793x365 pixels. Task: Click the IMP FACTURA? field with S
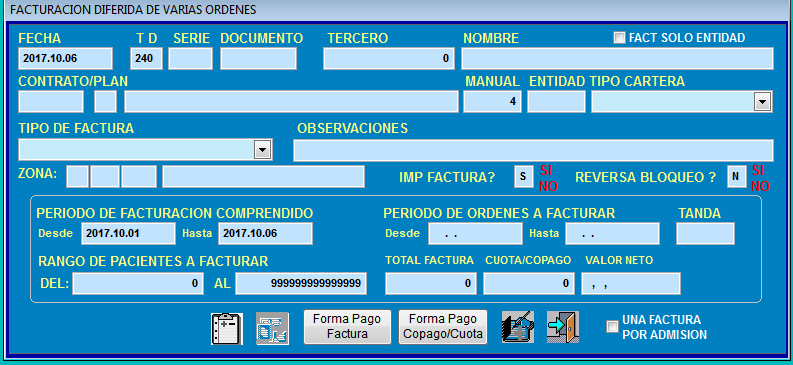523,176
